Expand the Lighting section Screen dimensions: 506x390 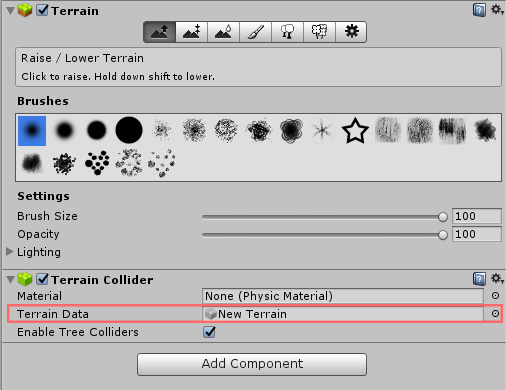[10, 252]
